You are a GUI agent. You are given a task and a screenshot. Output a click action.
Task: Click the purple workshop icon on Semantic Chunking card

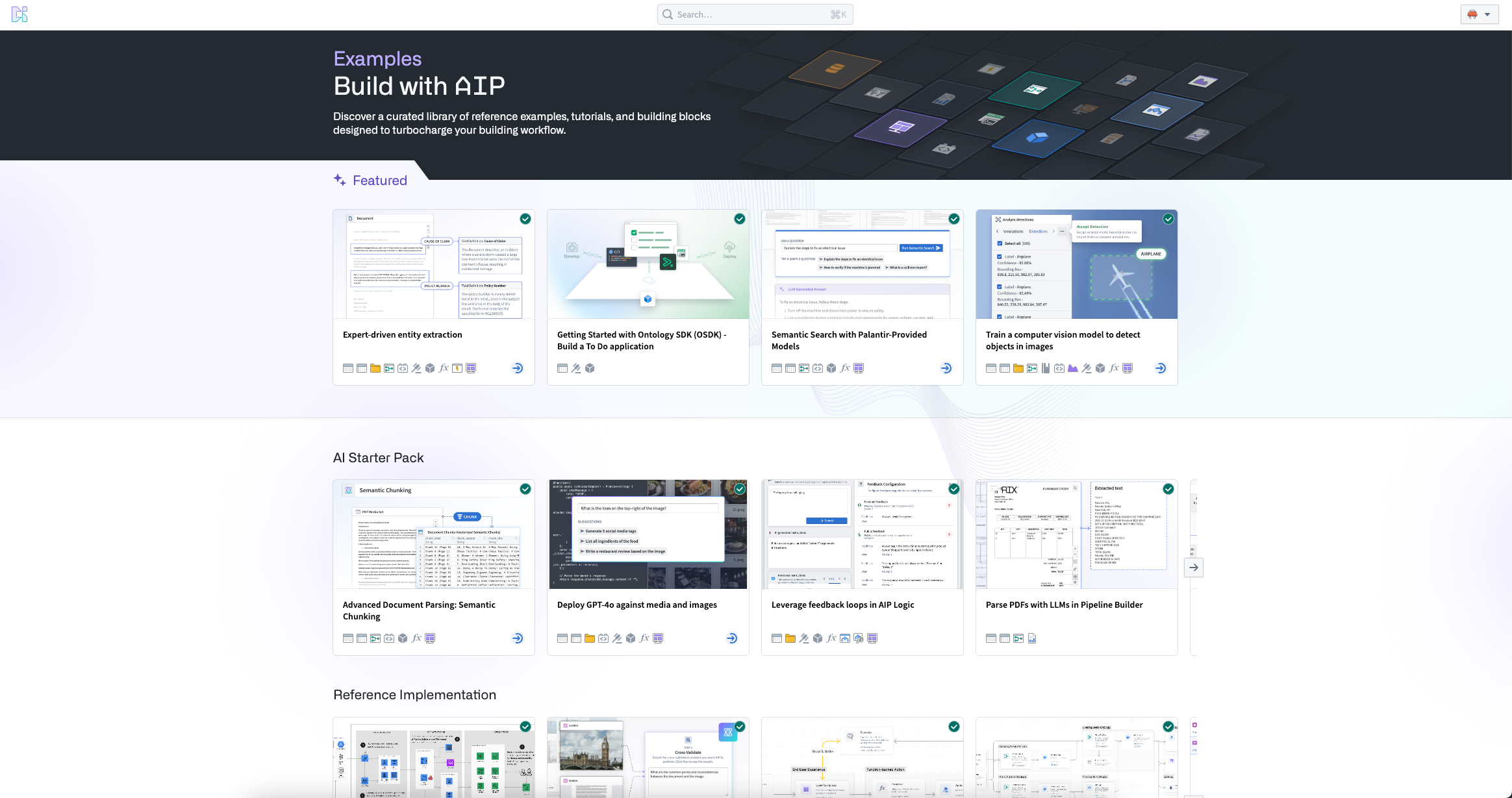click(x=430, y=638)
